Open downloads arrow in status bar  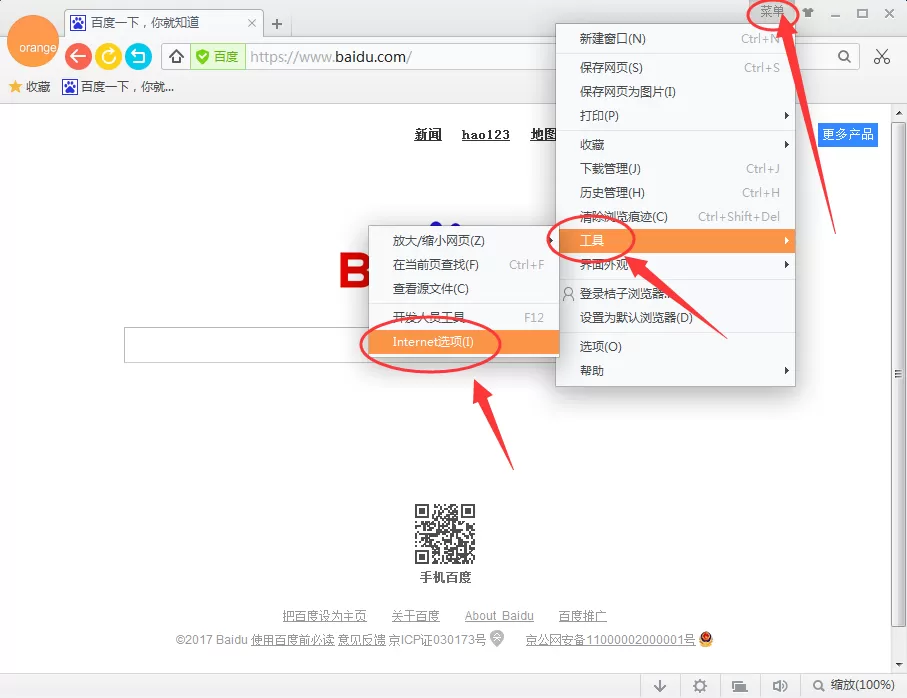(x=660, y=686)
